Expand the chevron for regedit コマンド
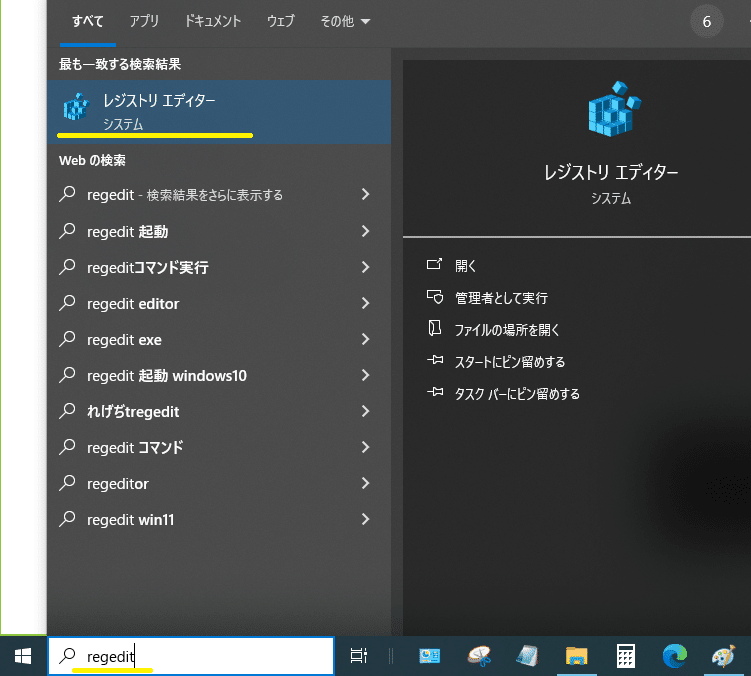The height and width of the screenshot is (676, 751). 365,447
